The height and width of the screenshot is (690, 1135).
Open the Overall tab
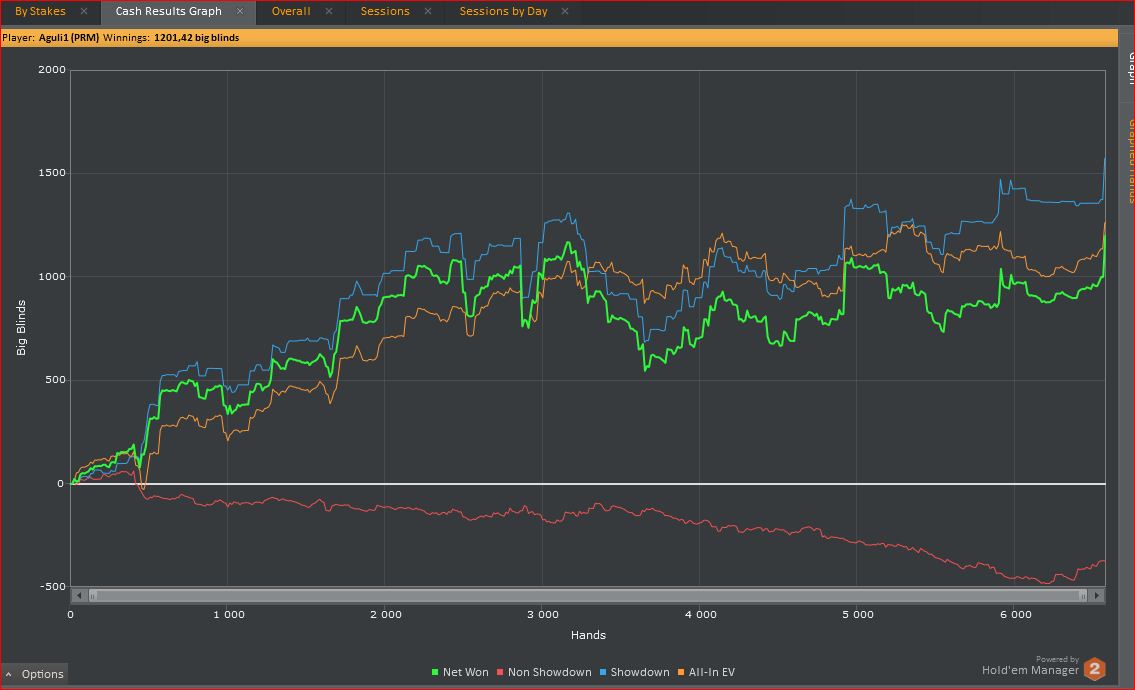coord(291,12)
